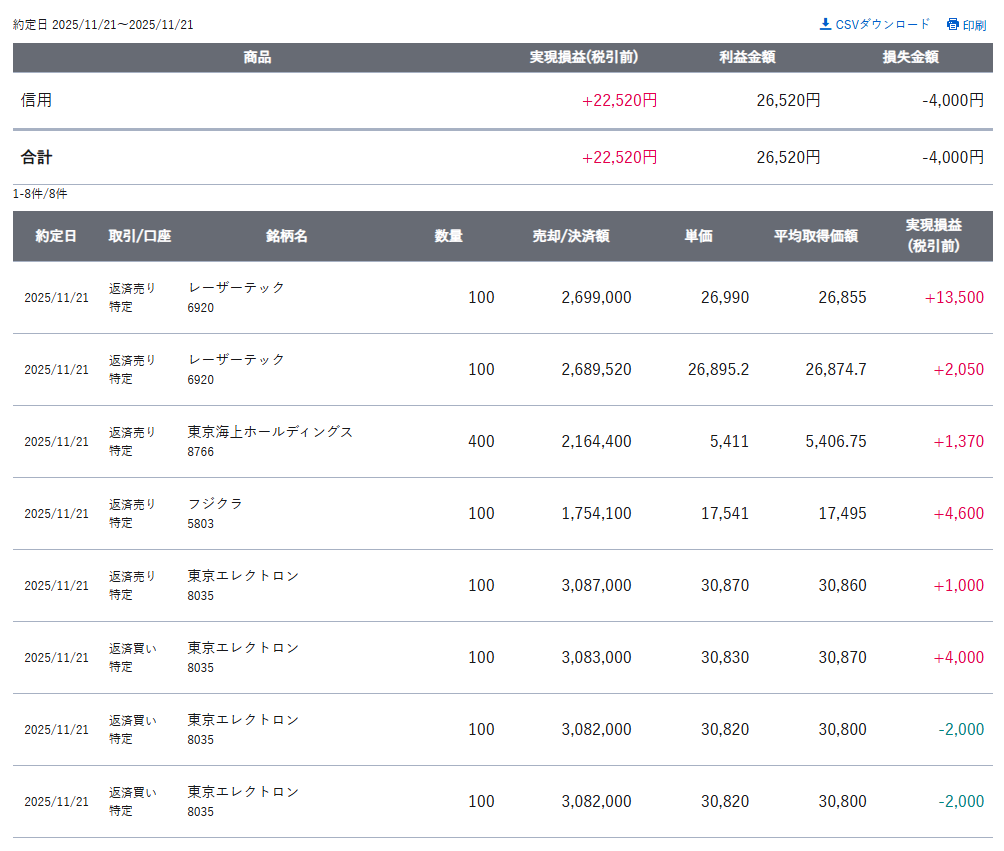The height and width of the screenshot is (851, 1004).
Task: Select 東京海上ホールディングス stock name
Action: coord(270,432)
